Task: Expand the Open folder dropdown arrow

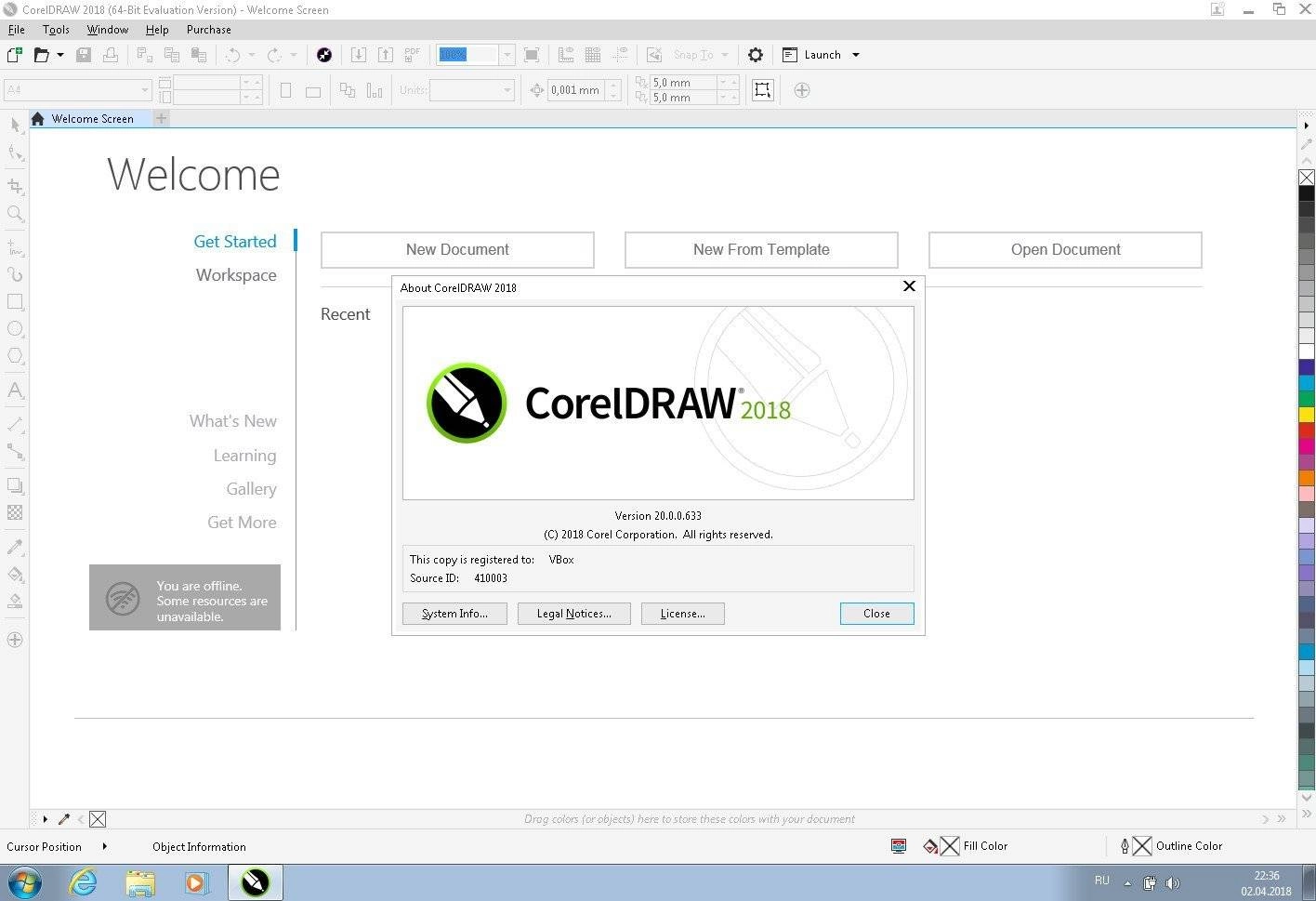Action: (60, 55)
